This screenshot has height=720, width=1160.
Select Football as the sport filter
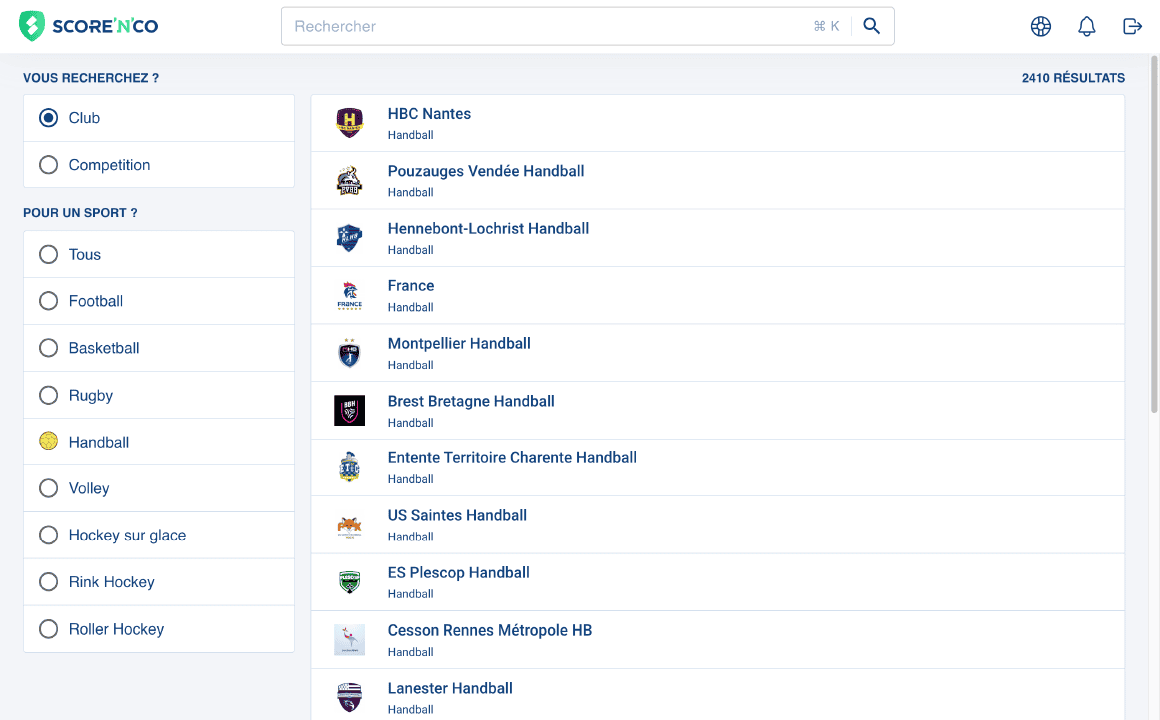point(48,301)
